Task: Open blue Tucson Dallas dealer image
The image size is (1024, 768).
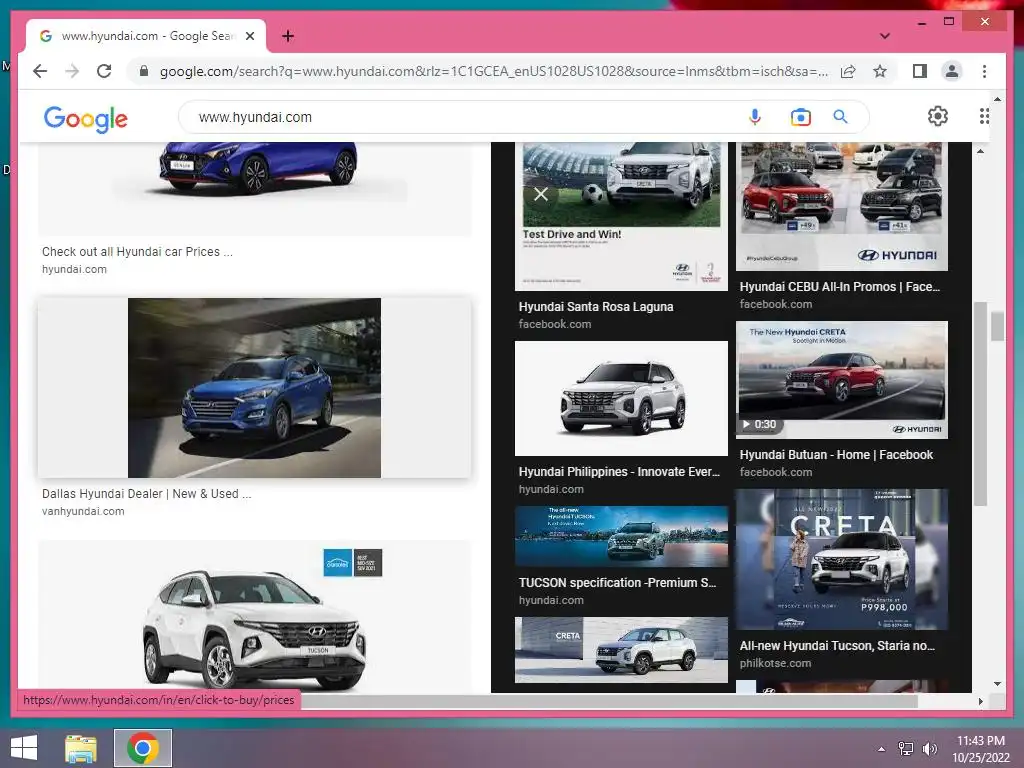Action: [254, 388]
